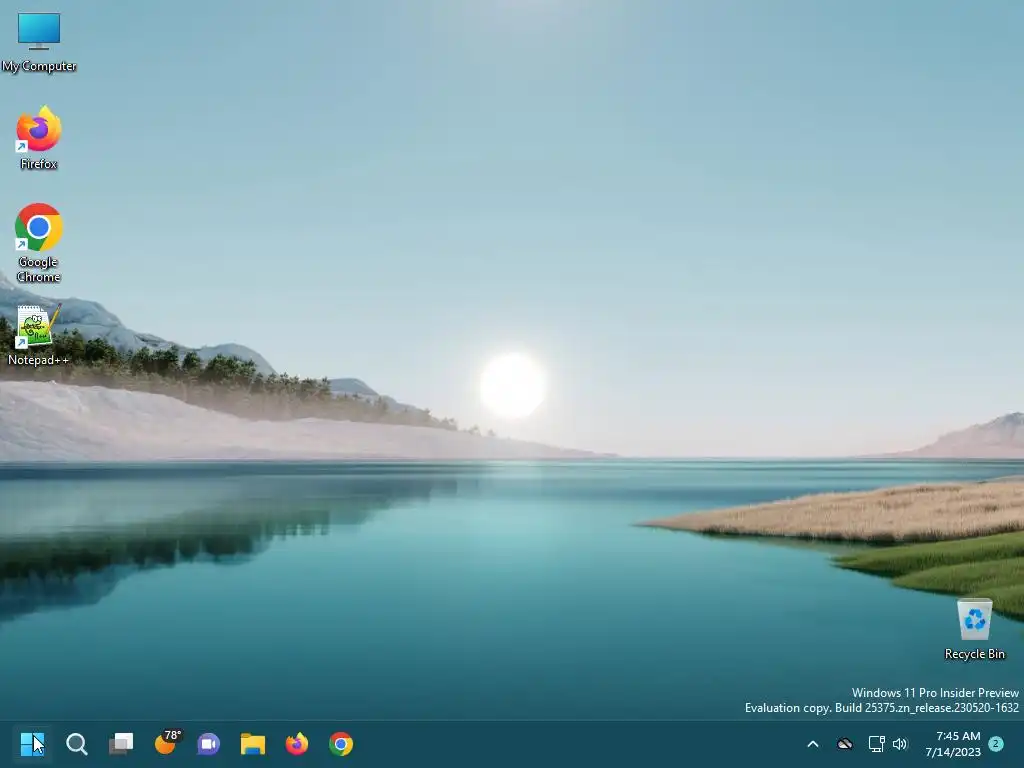Select the Notepad++ desktop shortcut
Screen dimensions: 1024x768
tap(39, 334)
